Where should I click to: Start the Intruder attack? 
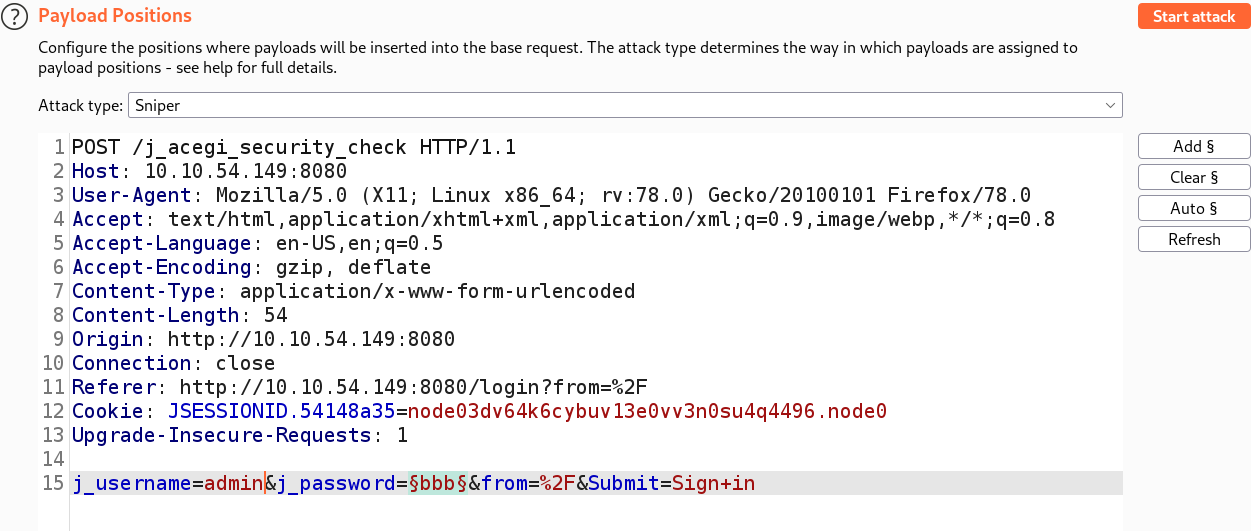click(1193, 17)
